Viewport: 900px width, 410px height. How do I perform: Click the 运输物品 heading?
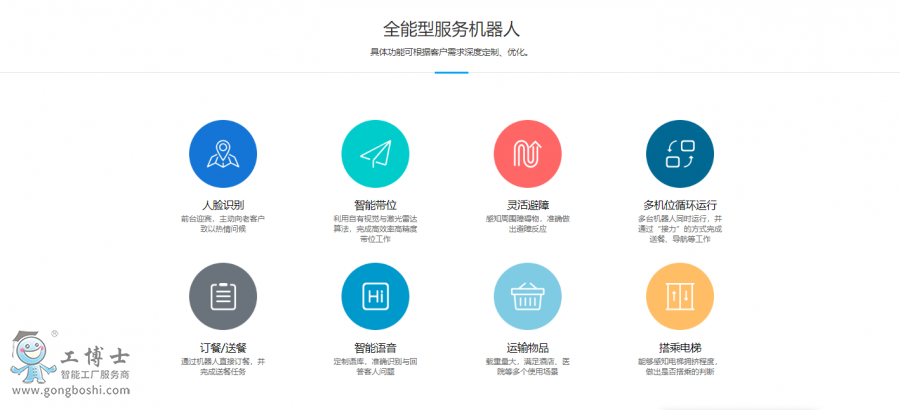(527, 348)
